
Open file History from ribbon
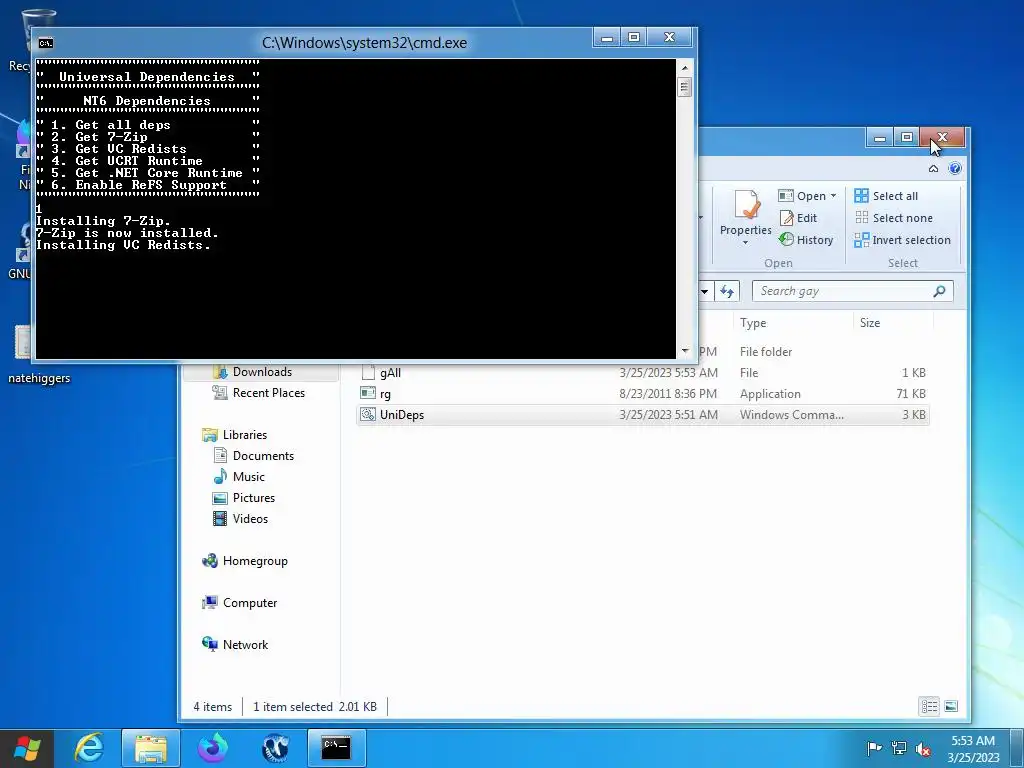(x=806, y=240)
